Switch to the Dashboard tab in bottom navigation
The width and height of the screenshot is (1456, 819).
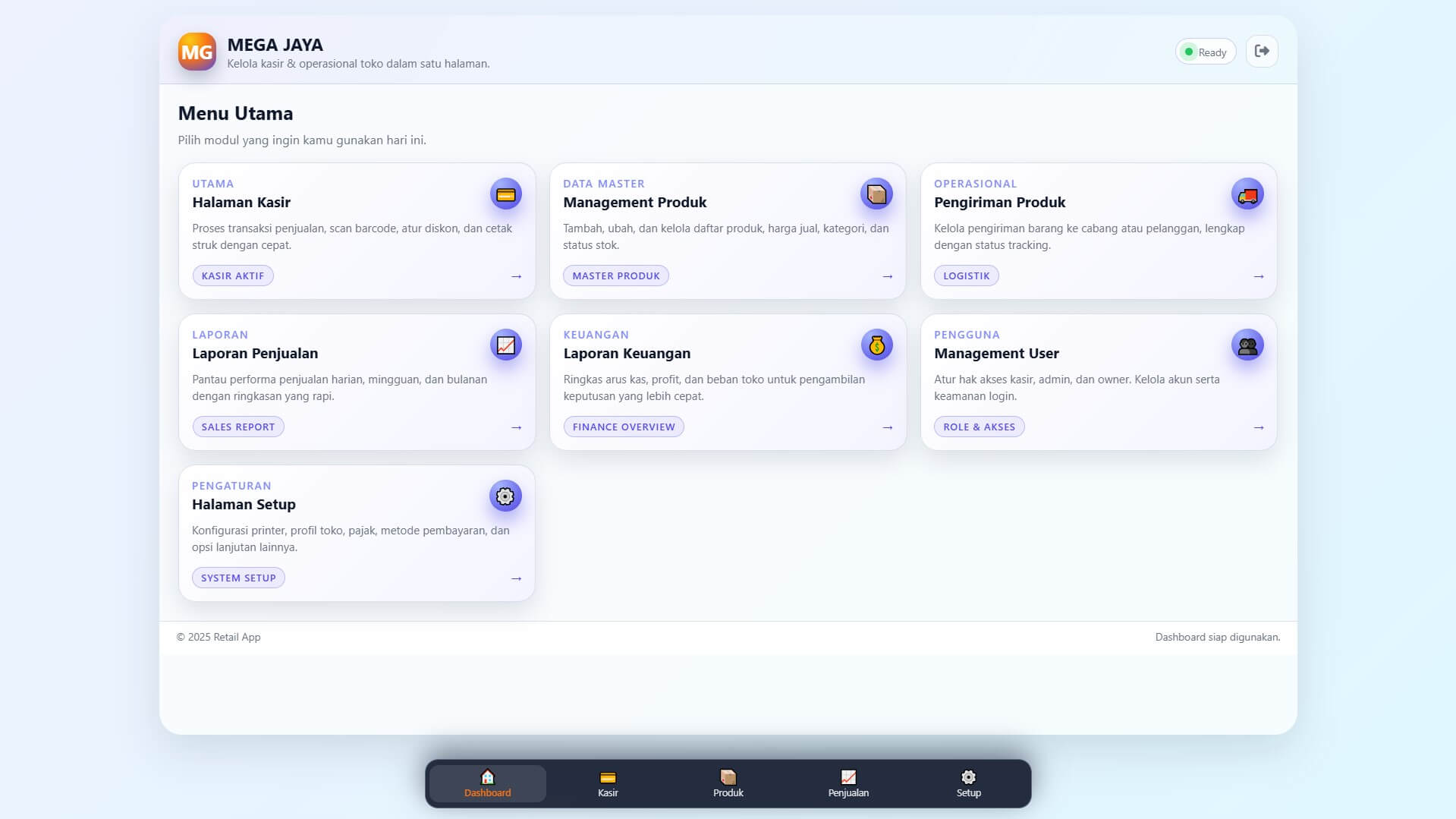[486, 783]
